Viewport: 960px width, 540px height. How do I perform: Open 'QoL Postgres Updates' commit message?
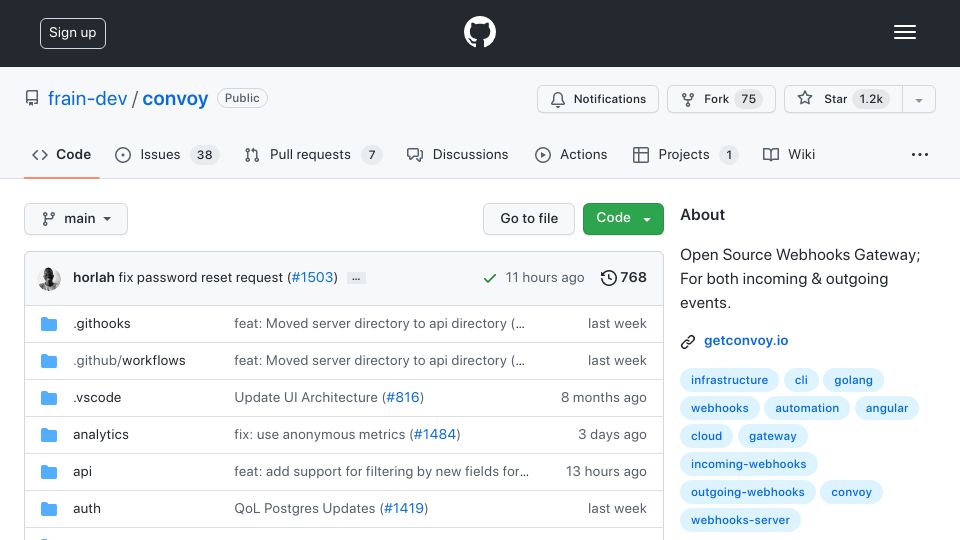coord(304,508)
